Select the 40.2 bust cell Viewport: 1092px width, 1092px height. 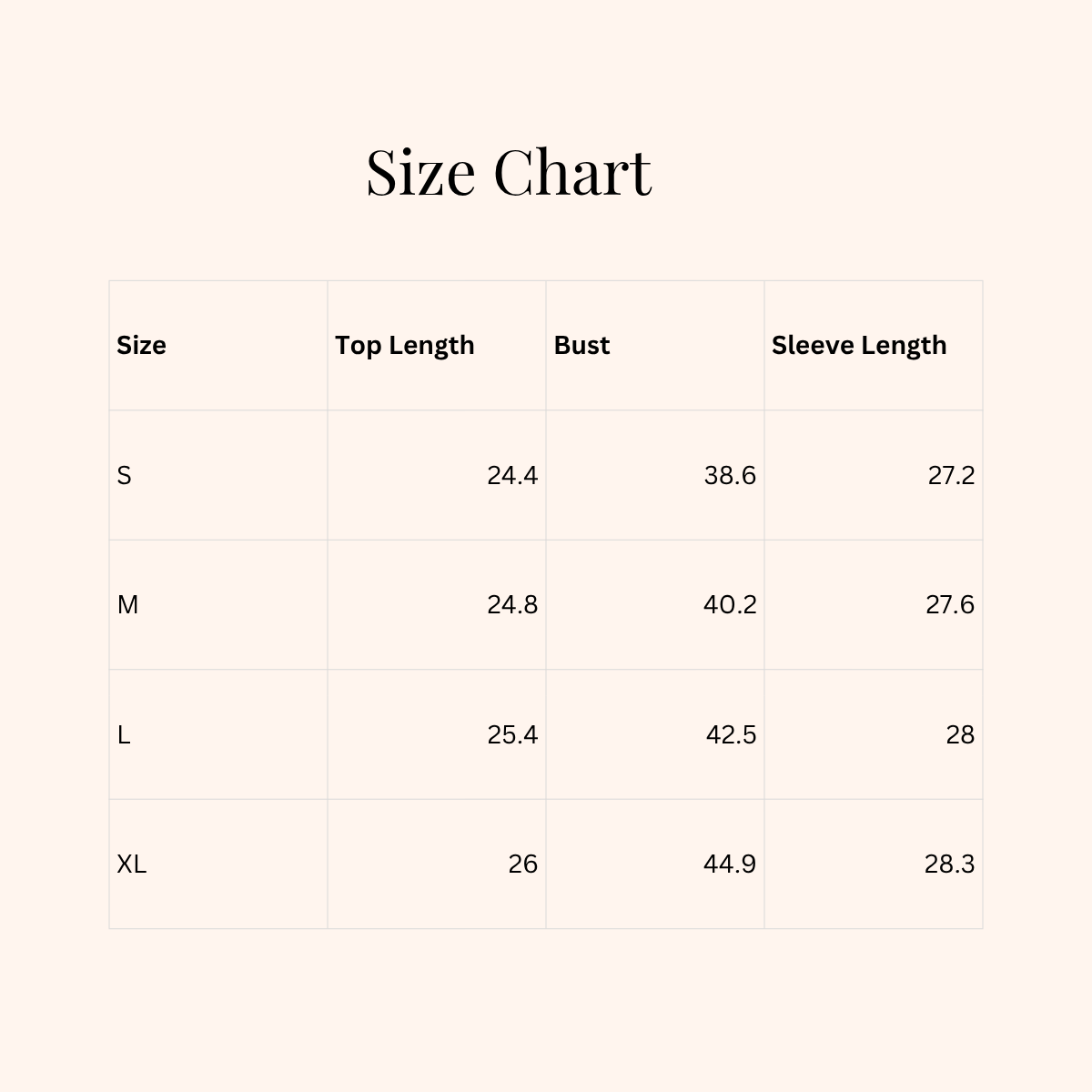pyautogui.click(x=730, y=604)
